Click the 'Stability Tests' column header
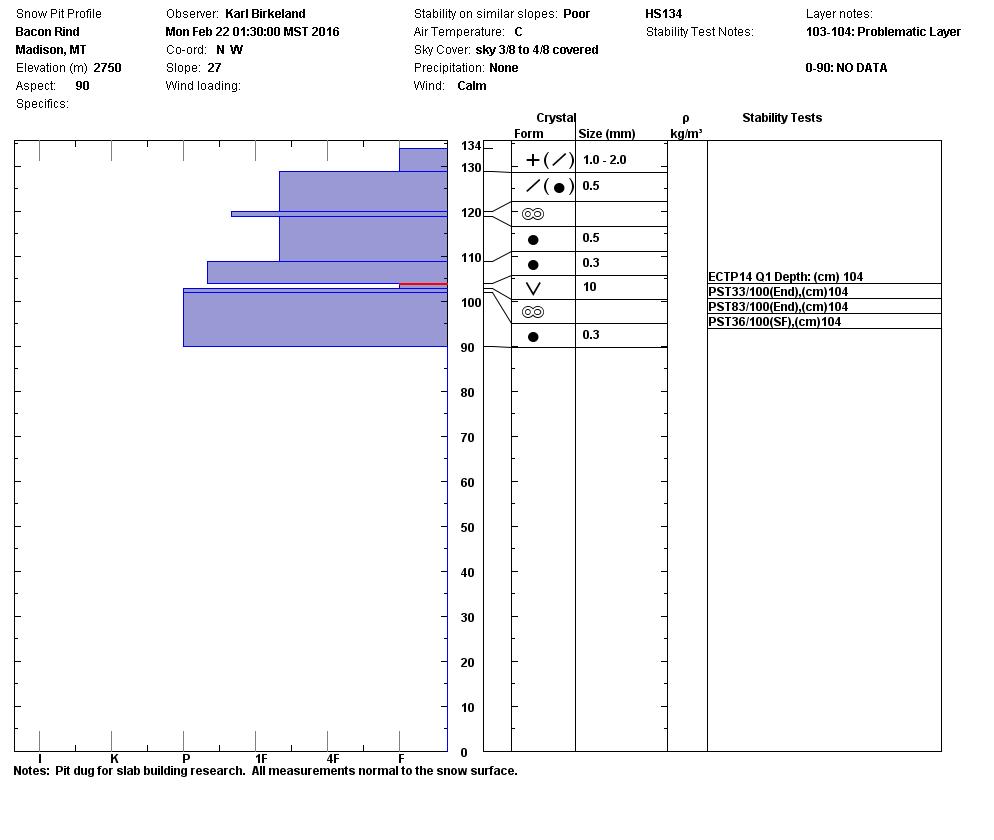Image resolution: width=994 pixels, height=840 pixels. pyautogui.click(x=782, y=118)
